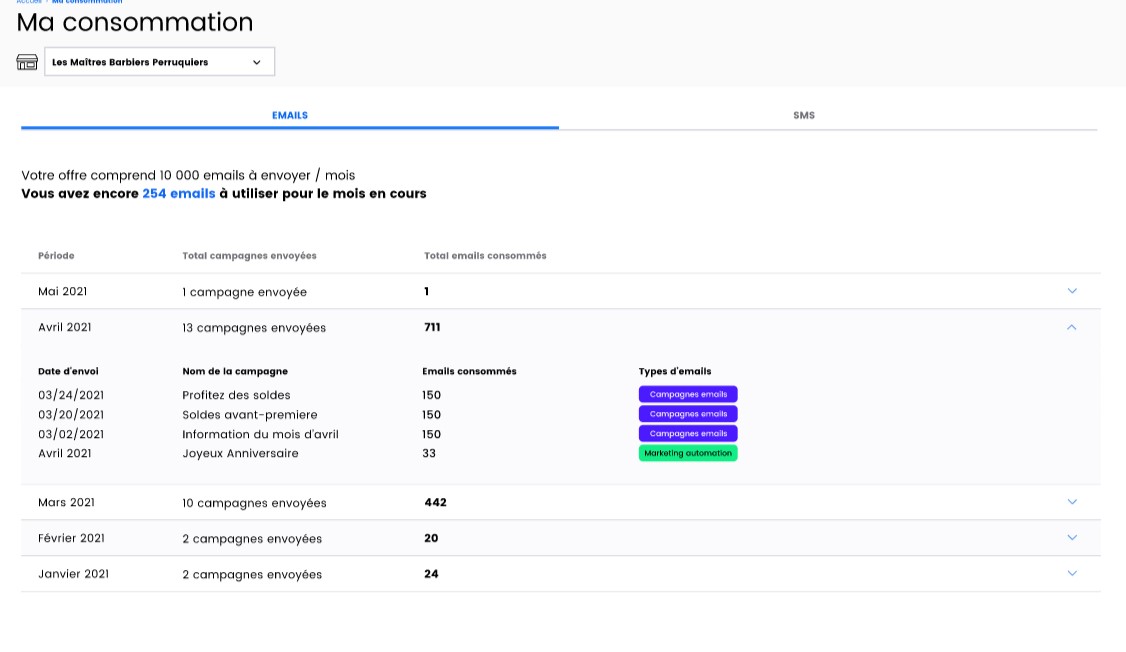Screen dimensions: 1126x652
Task: Select the Joyeux Anniversaire campaign name
Action: (x=241, y=453)
